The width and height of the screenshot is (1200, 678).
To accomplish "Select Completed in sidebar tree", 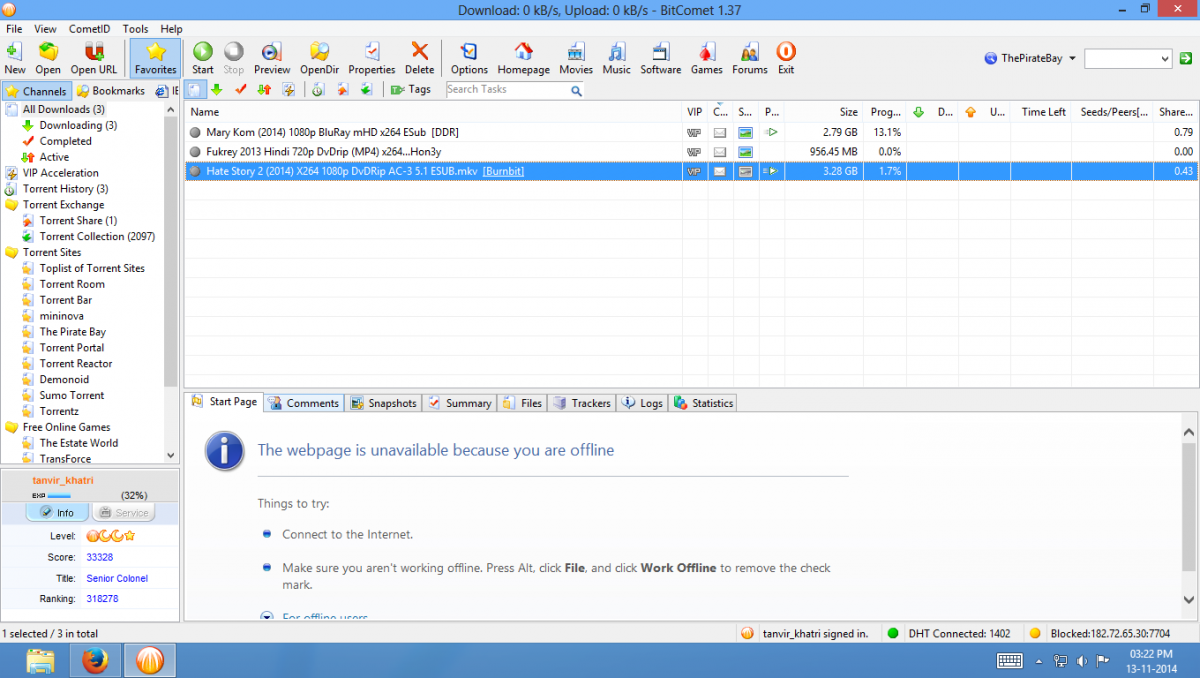I will tap(65, 141).
